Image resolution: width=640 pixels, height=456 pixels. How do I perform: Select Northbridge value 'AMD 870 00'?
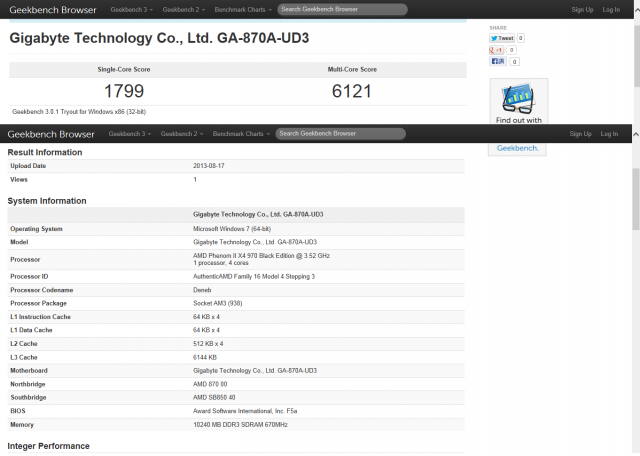(x=210, y=384)
